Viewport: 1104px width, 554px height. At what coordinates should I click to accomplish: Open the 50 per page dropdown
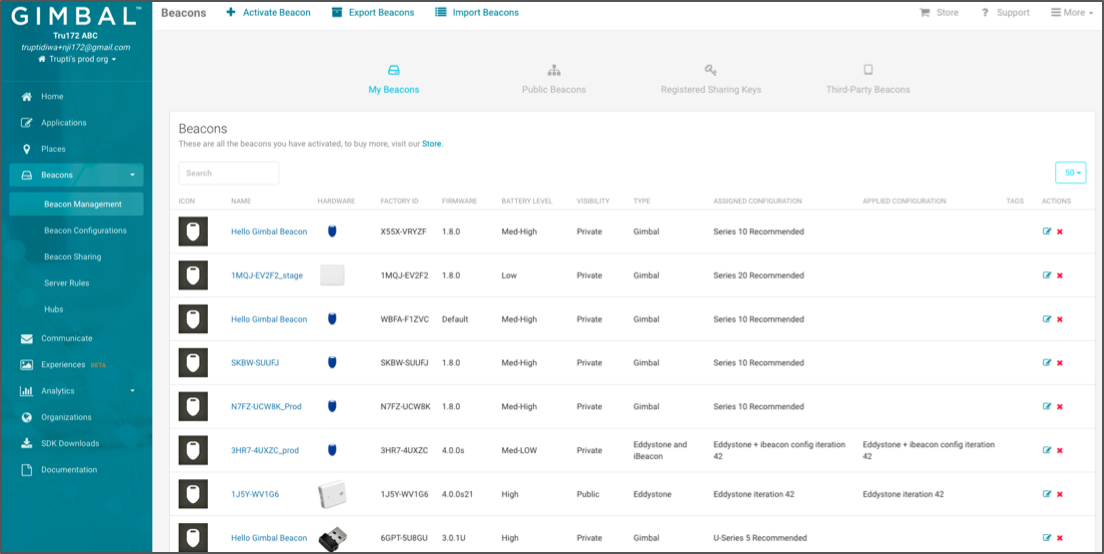pyautogui.click(x=1070, y=173)
